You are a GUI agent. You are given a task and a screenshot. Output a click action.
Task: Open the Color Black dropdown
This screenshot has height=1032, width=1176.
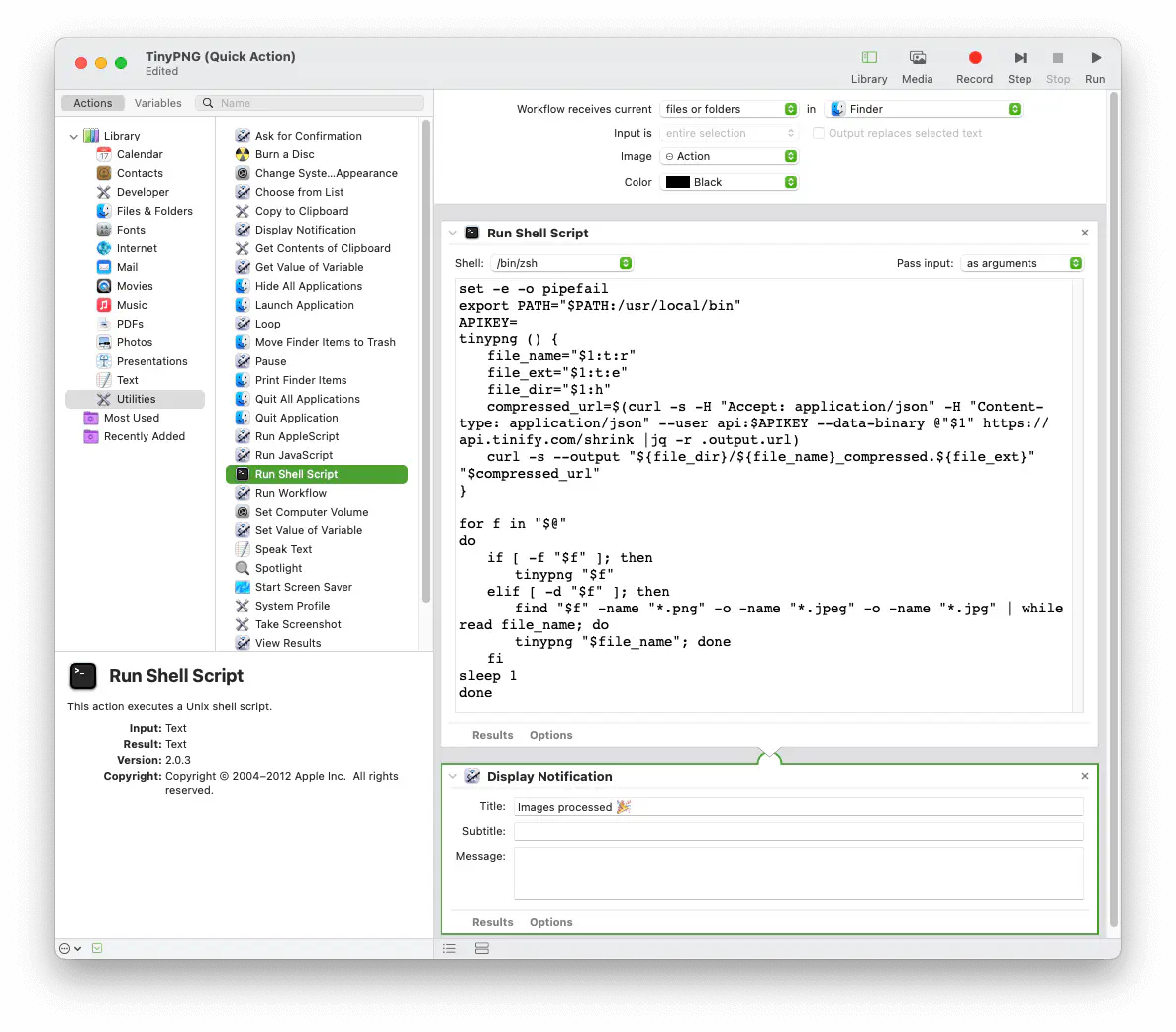point(730,182)
